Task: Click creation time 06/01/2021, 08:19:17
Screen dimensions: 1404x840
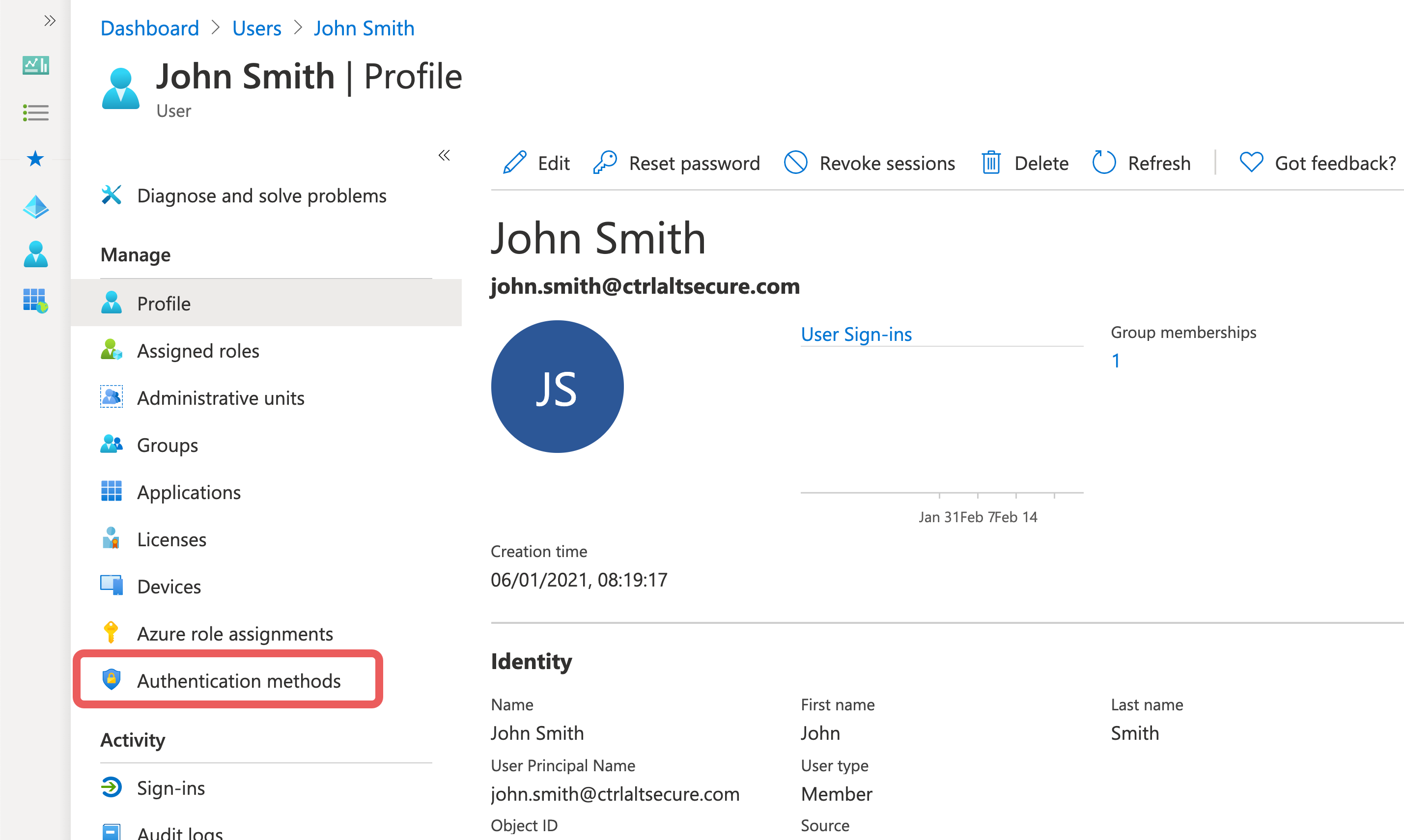Action: (579, 580)
